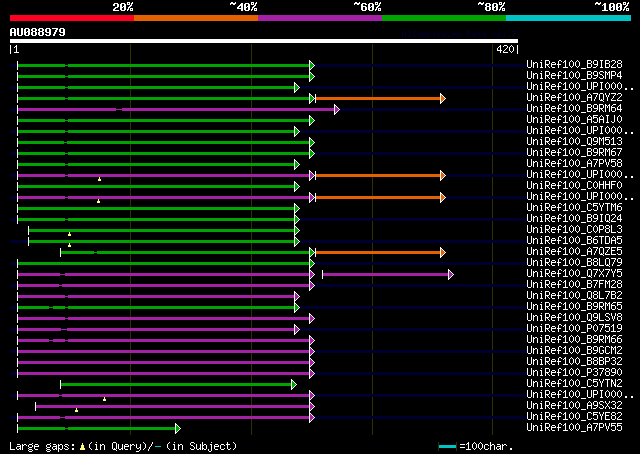Click the green alignment bar for C5YTN2
This screenshot has height=454, width=640.
[x=176, y=385]
